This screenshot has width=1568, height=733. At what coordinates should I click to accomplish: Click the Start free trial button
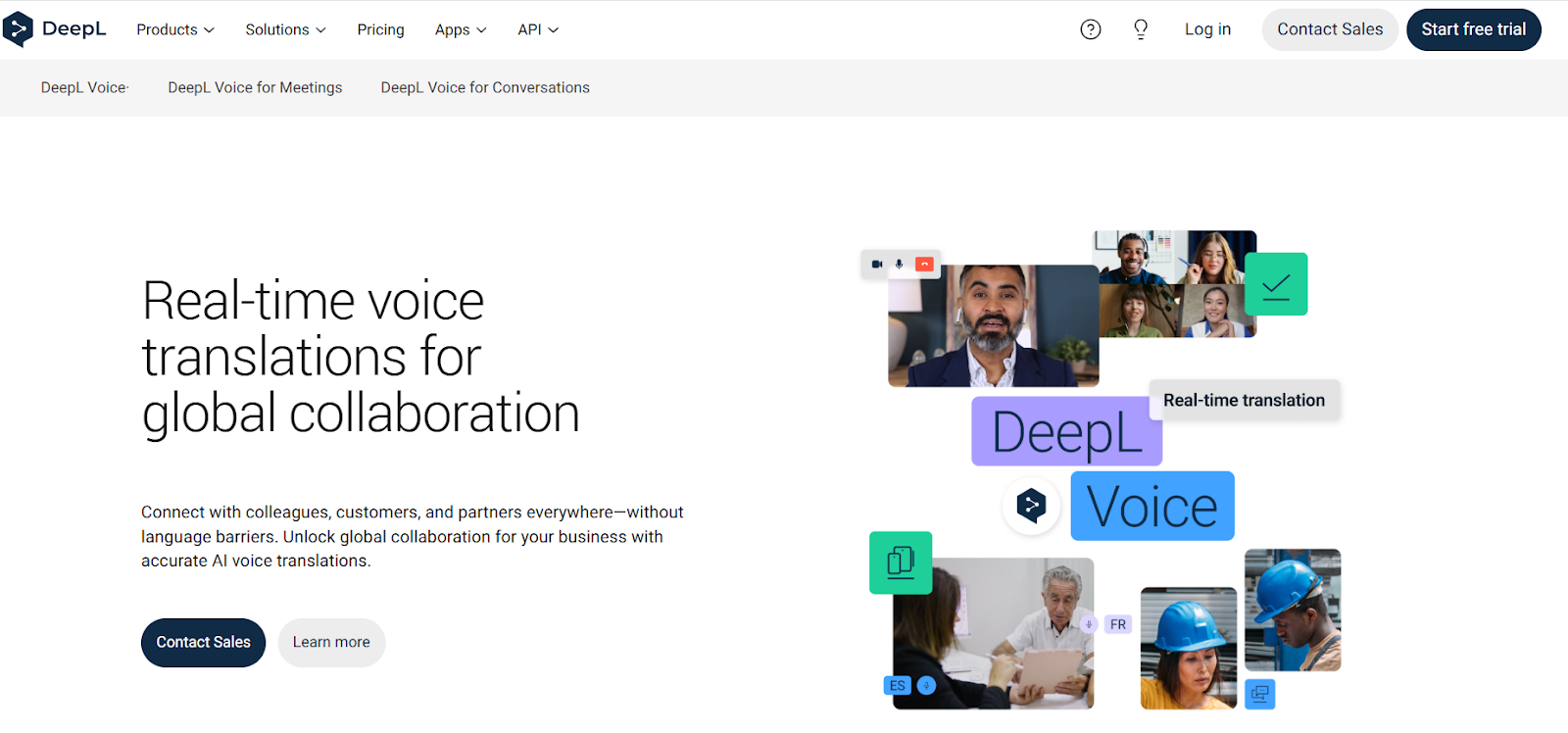point(1474,29)
